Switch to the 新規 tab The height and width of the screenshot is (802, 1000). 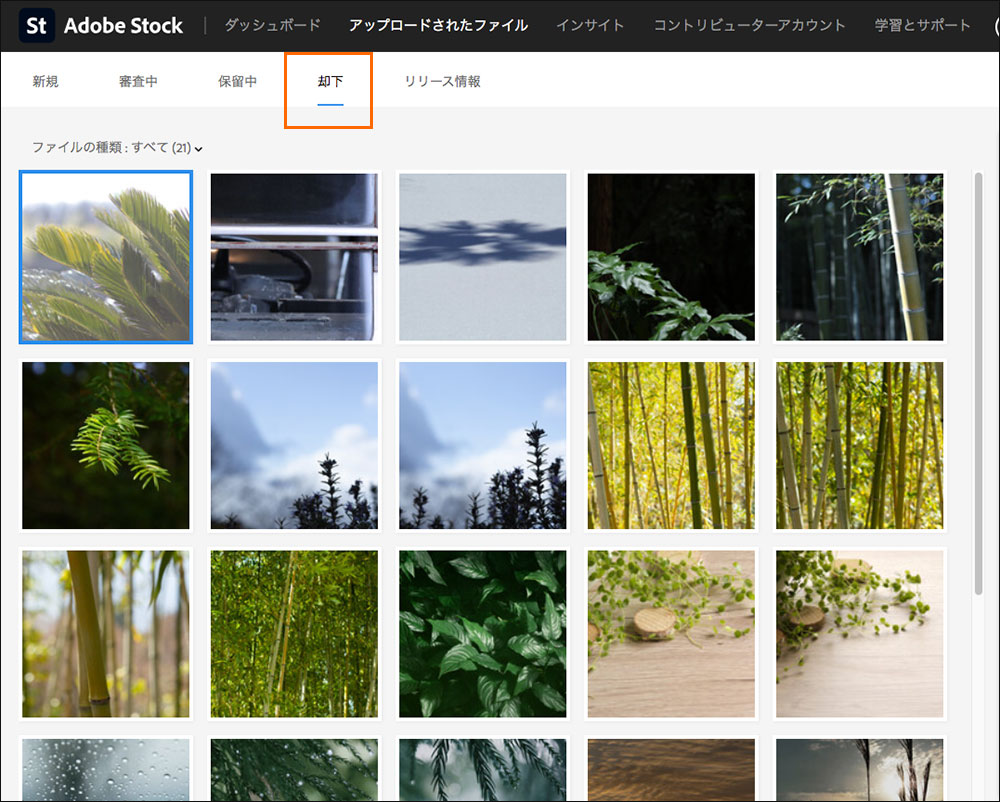45,81
